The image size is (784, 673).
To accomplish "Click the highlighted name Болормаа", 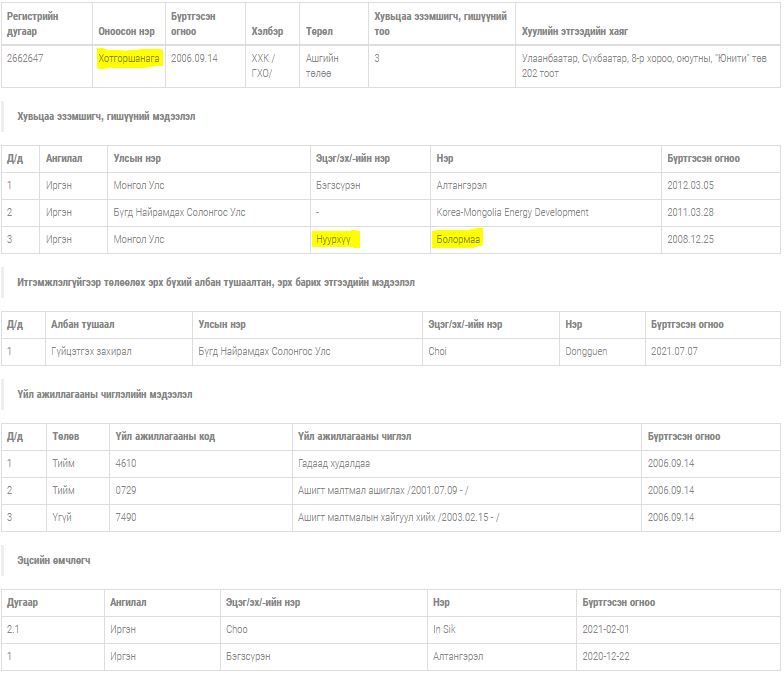I will click(x=459, y=240).
